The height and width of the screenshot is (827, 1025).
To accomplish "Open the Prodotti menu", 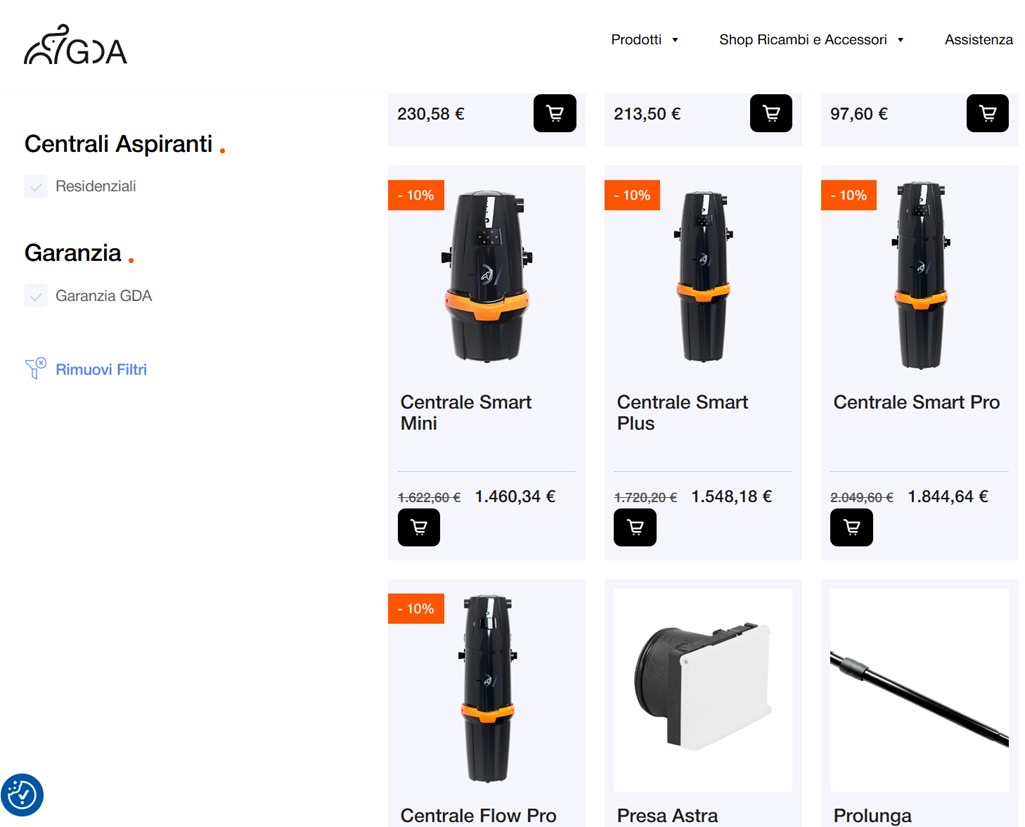I will pos(636,40).
